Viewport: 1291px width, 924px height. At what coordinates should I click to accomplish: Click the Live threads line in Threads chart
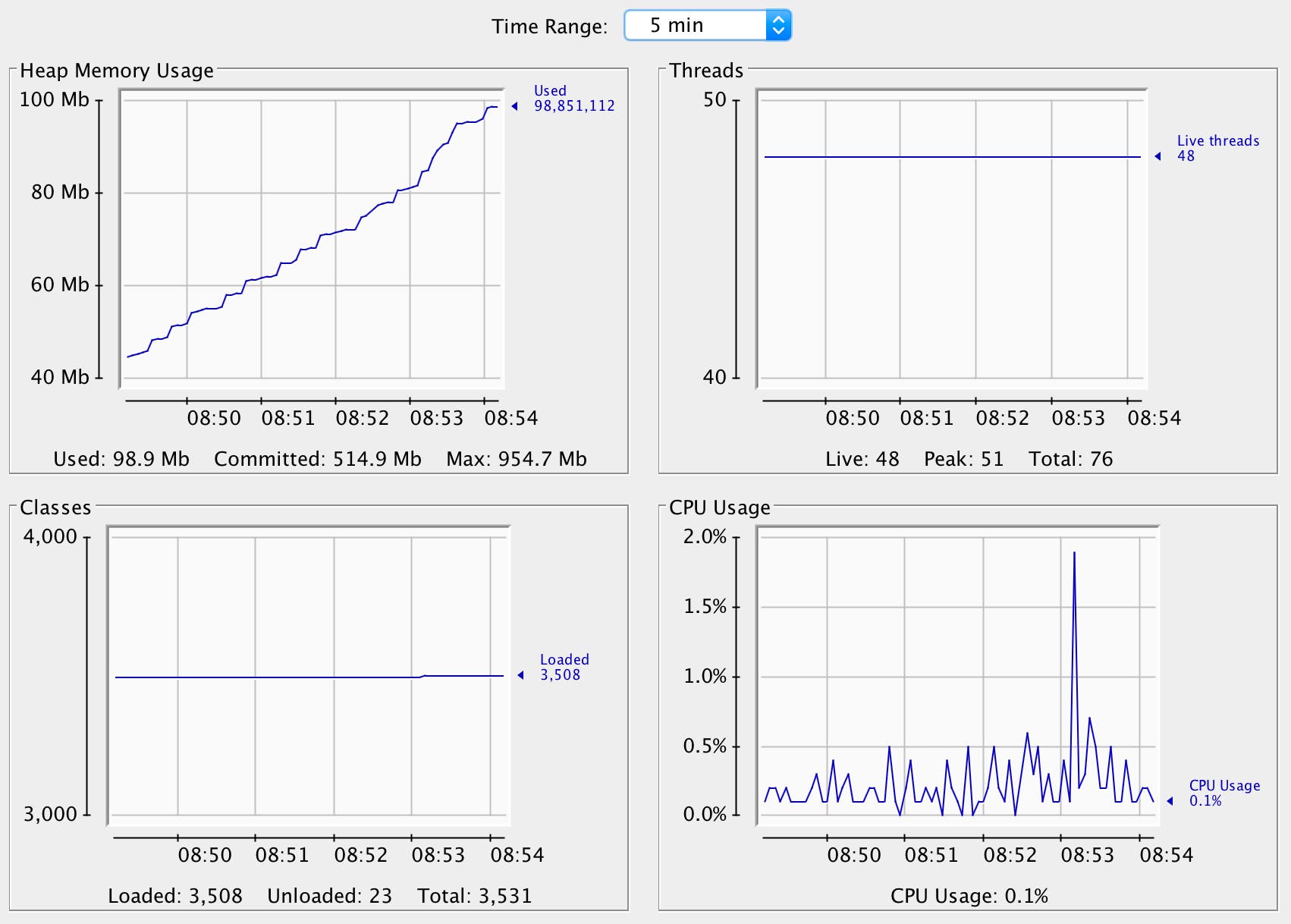[x=948, y=156]
